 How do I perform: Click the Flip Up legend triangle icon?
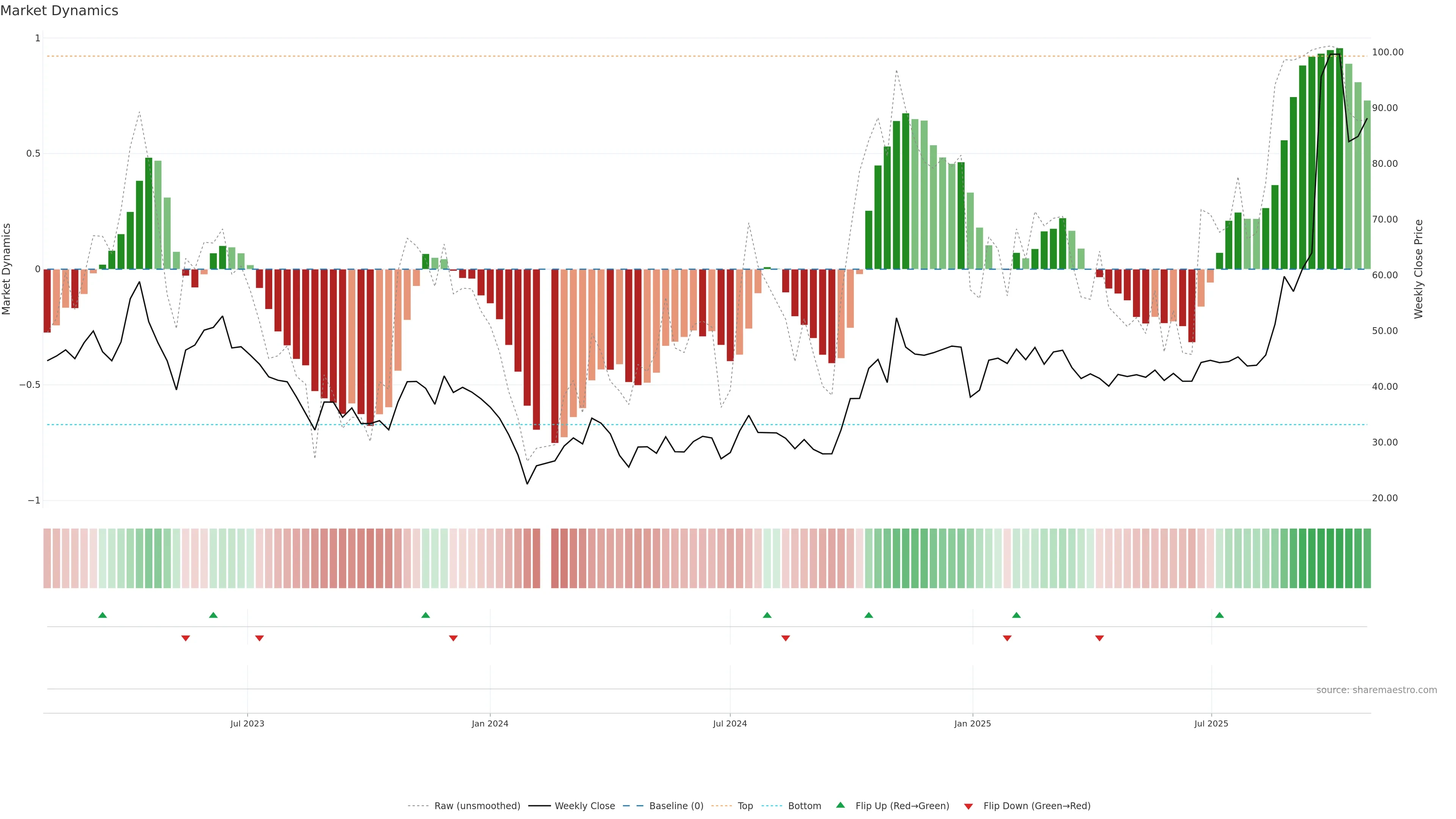841,805
